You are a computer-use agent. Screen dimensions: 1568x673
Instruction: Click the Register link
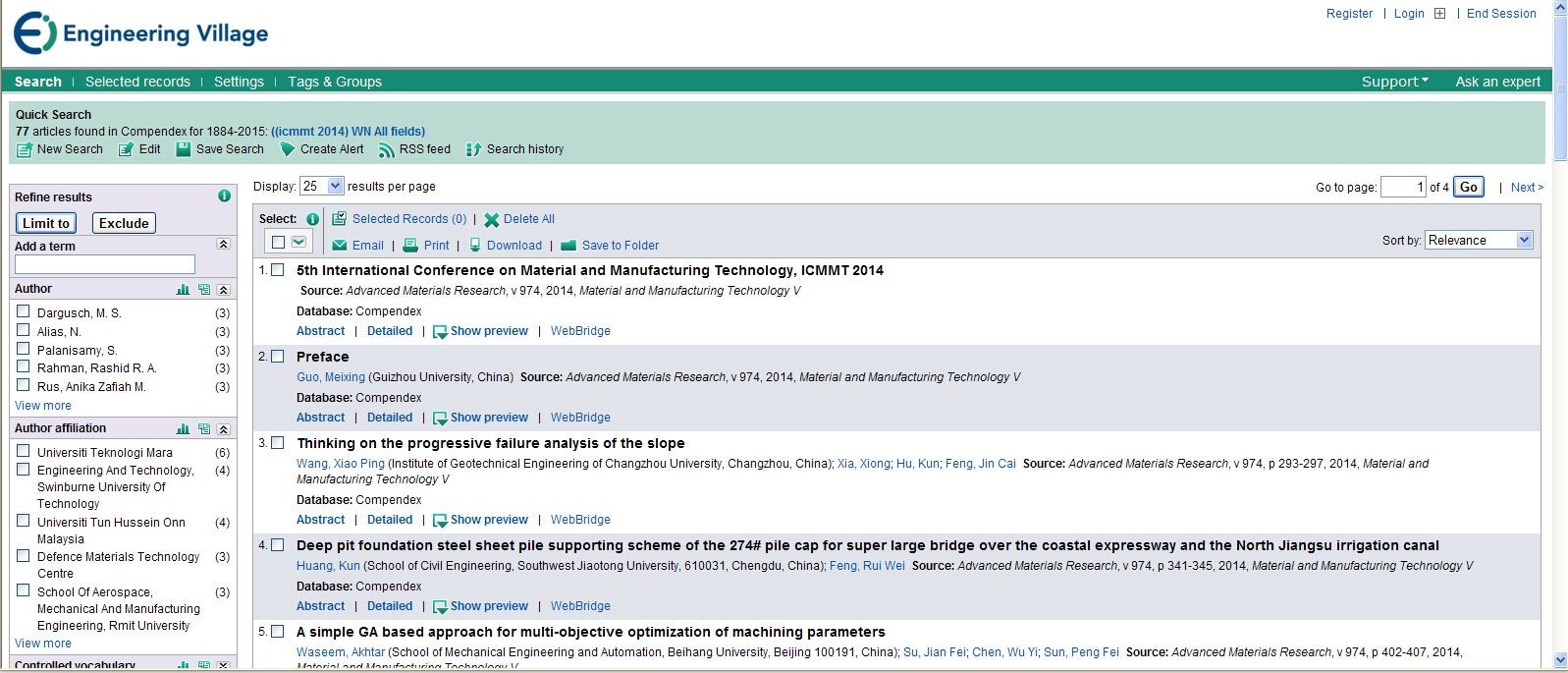[x=1349, y=14]
